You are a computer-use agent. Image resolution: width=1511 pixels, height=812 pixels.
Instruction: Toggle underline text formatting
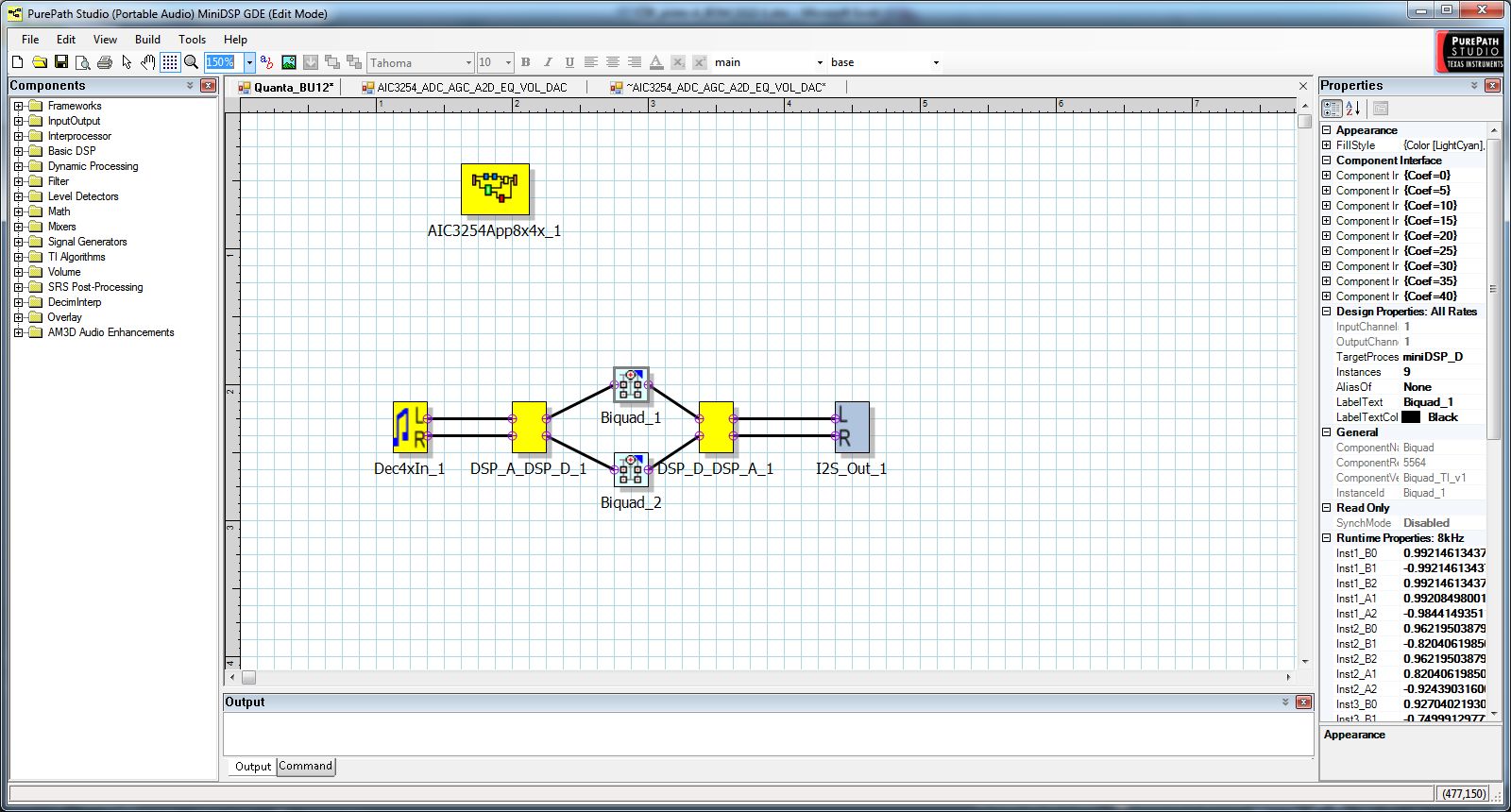coord(569,62)
